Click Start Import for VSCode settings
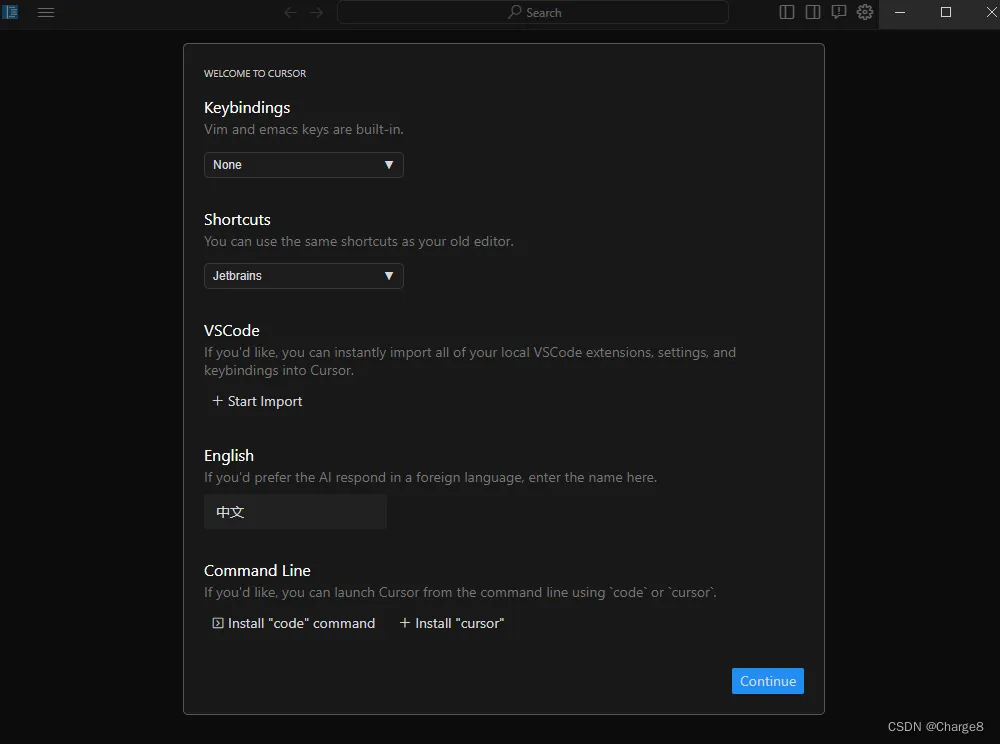The height and width of the screenshot is (744, 1000). pyautogui.click(x=264, y=401)
